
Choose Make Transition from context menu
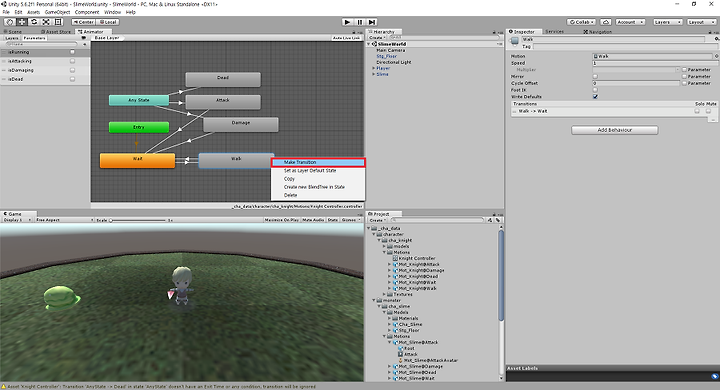pyautogui.click(x=318, y=162)
